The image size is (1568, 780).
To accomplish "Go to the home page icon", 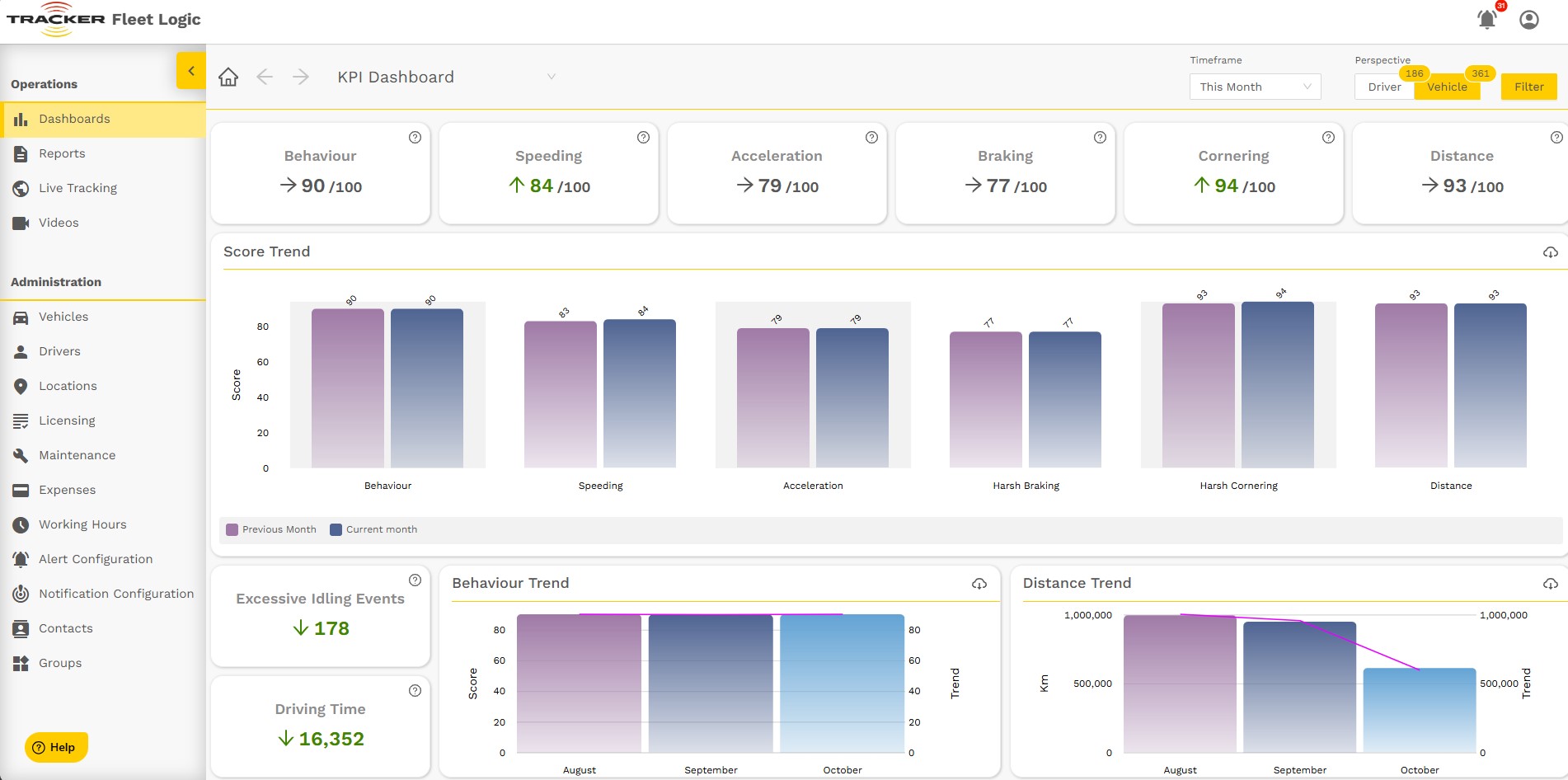I will coord(228,77).
